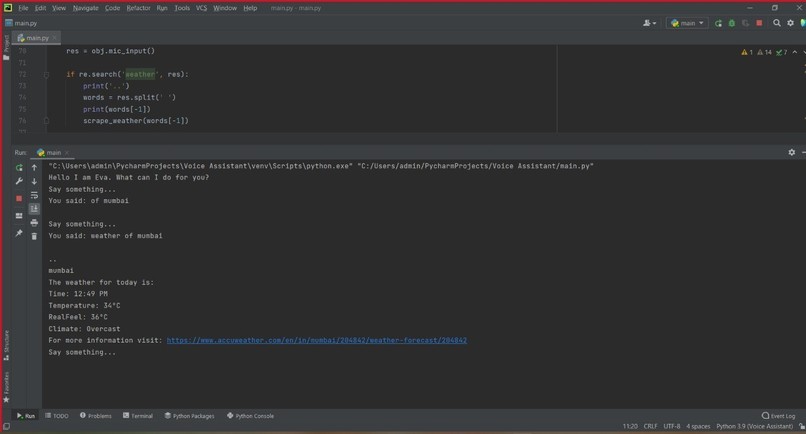Open the Event Log
The image size is (806, 434).
click(x=778, y=415)
